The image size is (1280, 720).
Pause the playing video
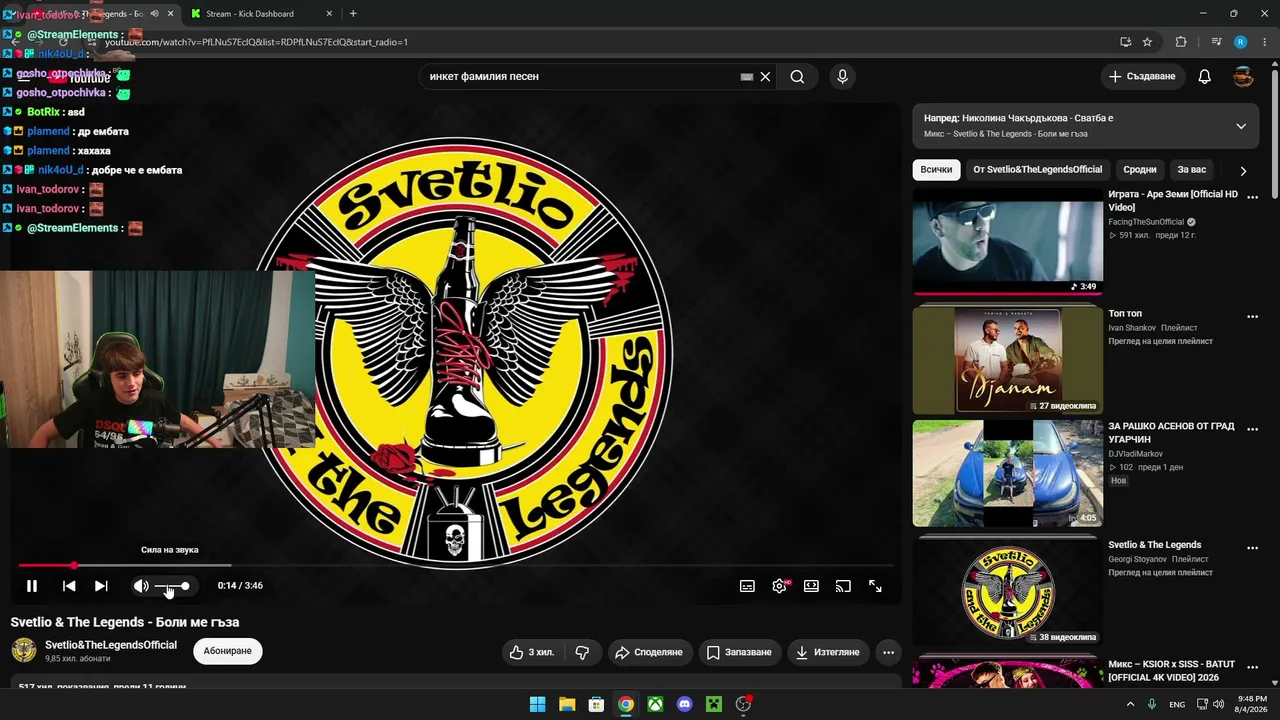(x=32, y=586)
